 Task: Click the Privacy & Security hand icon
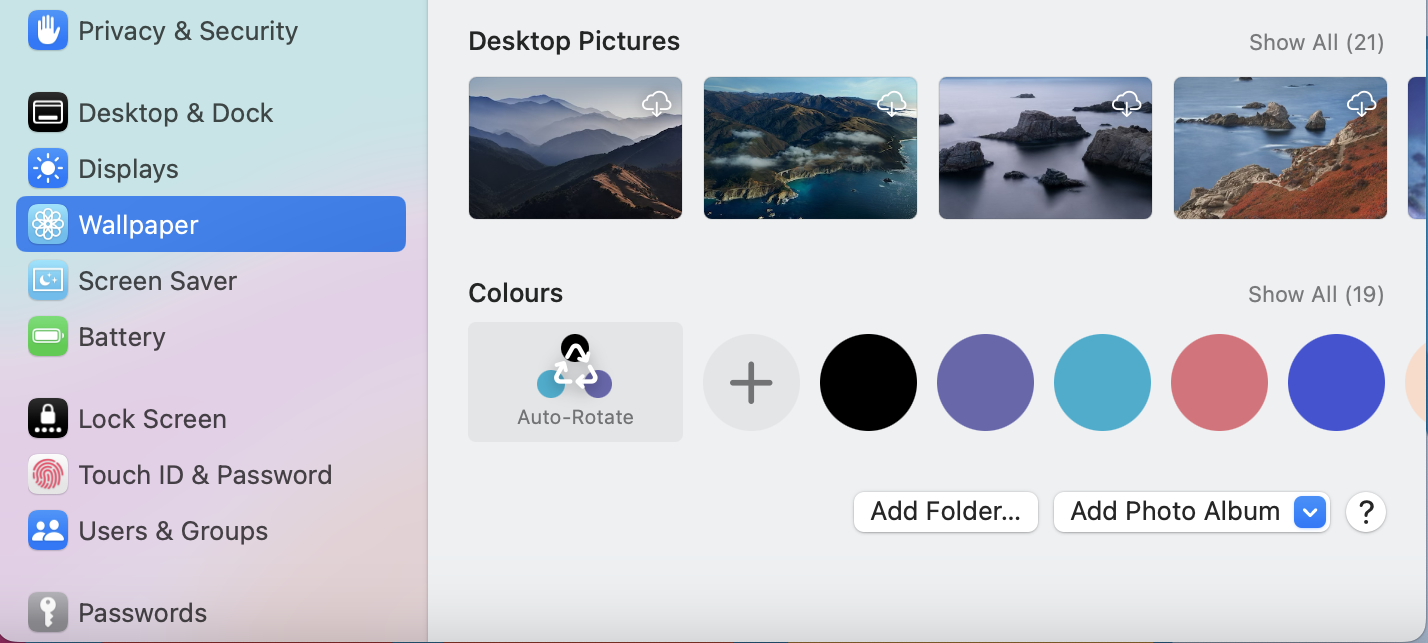click(x=48, y=30)
